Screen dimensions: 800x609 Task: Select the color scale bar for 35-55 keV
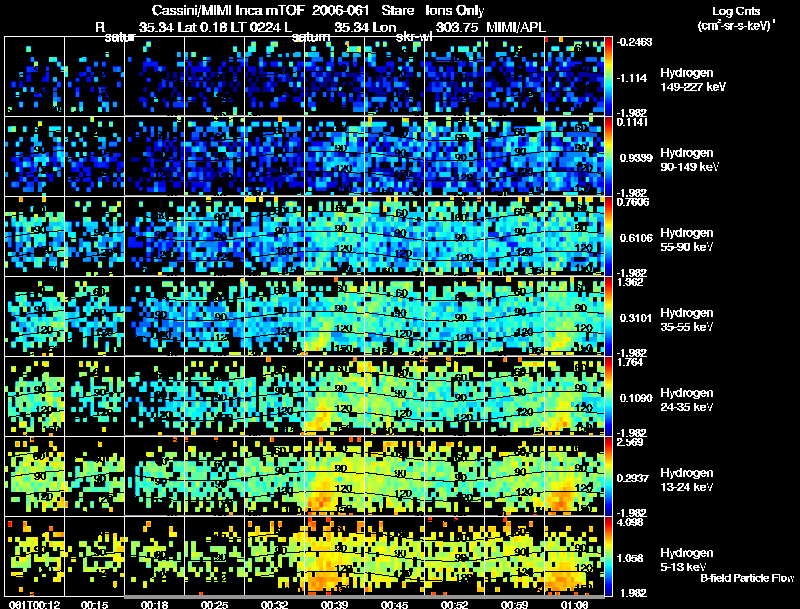point(608,316)
